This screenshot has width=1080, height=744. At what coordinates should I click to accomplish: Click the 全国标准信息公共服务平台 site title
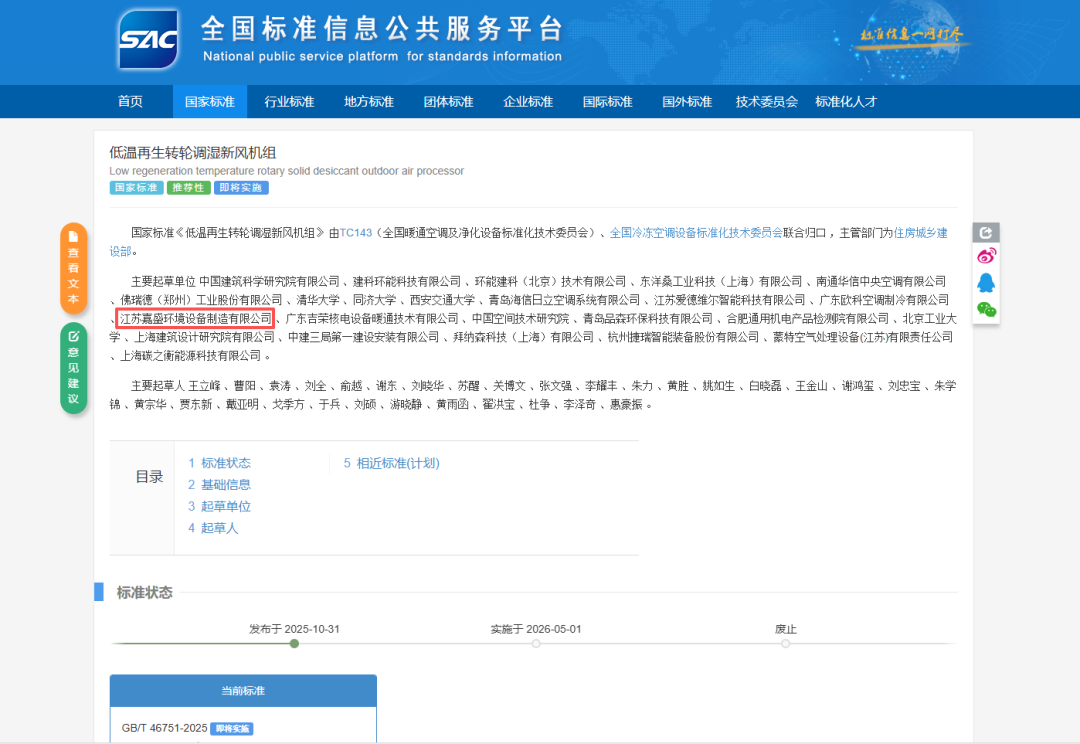[x=383, y=29]
